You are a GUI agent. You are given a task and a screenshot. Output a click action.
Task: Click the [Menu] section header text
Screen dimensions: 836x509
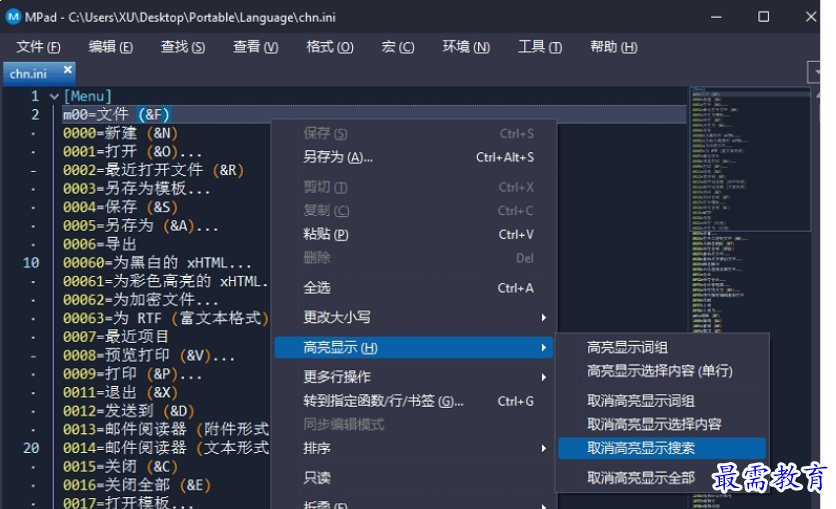click(x=88, y=96)
